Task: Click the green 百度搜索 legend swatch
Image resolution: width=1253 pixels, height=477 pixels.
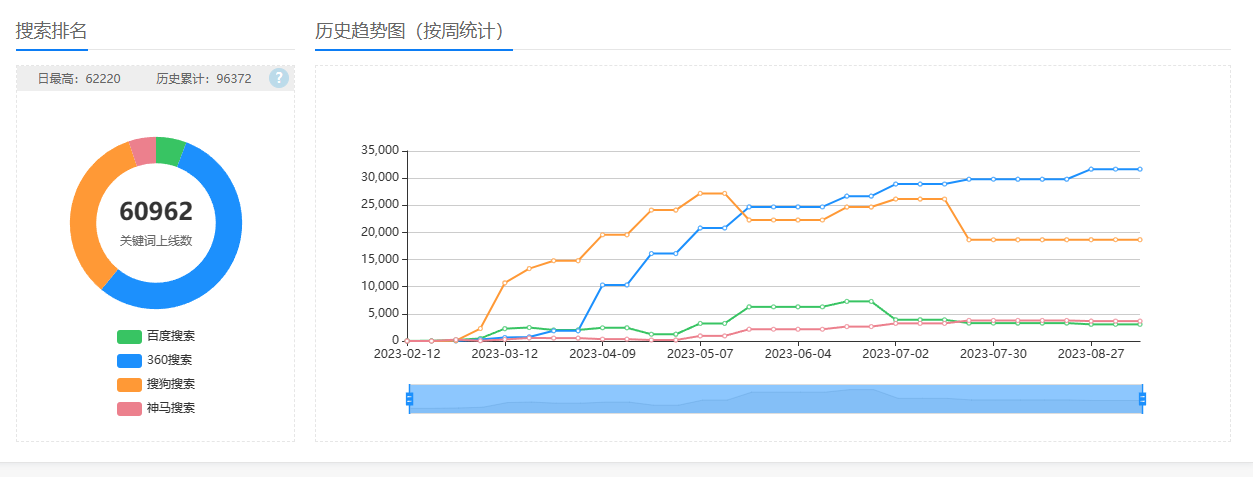Action: [x=129, y=337]
